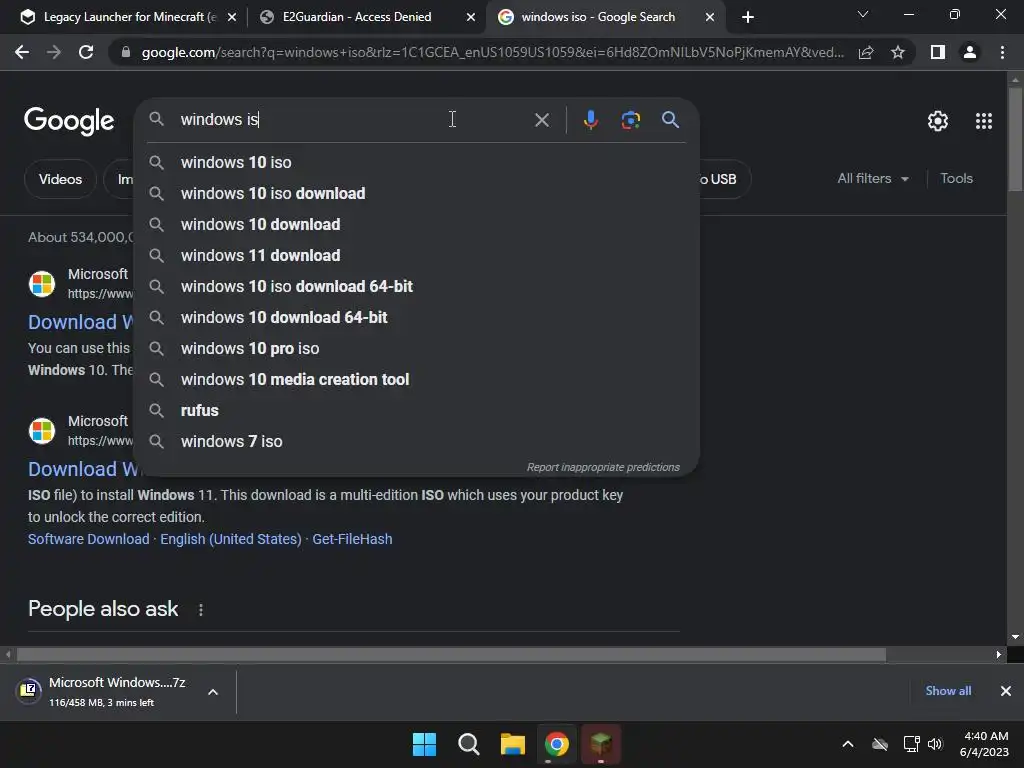1024x768 pixels.
Task: Open Google apps grid
Action: click(984, 121)
